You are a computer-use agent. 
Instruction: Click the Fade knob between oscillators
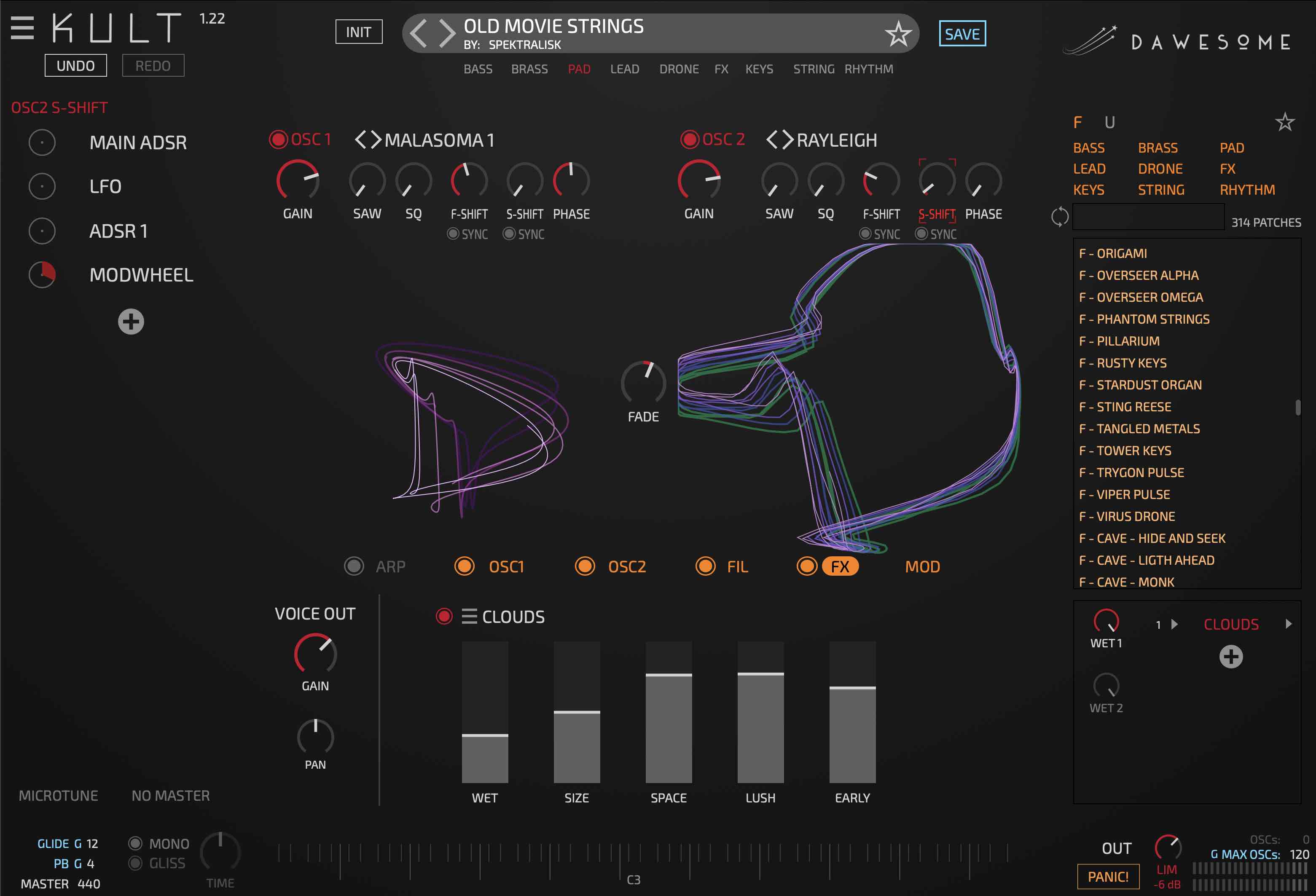(x=643, y=383)
